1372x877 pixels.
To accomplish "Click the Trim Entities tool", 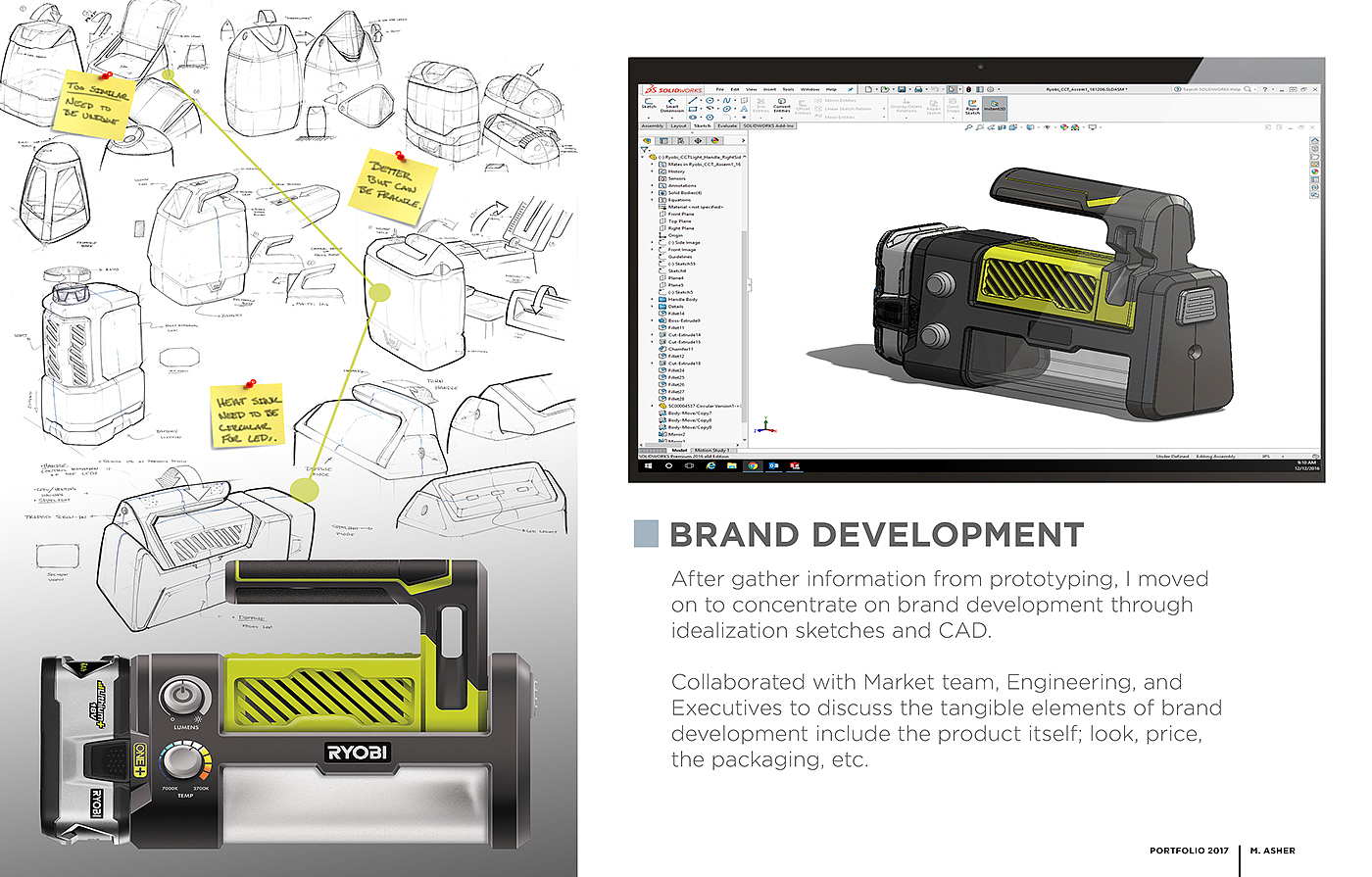I will click(x=760, y=105).
